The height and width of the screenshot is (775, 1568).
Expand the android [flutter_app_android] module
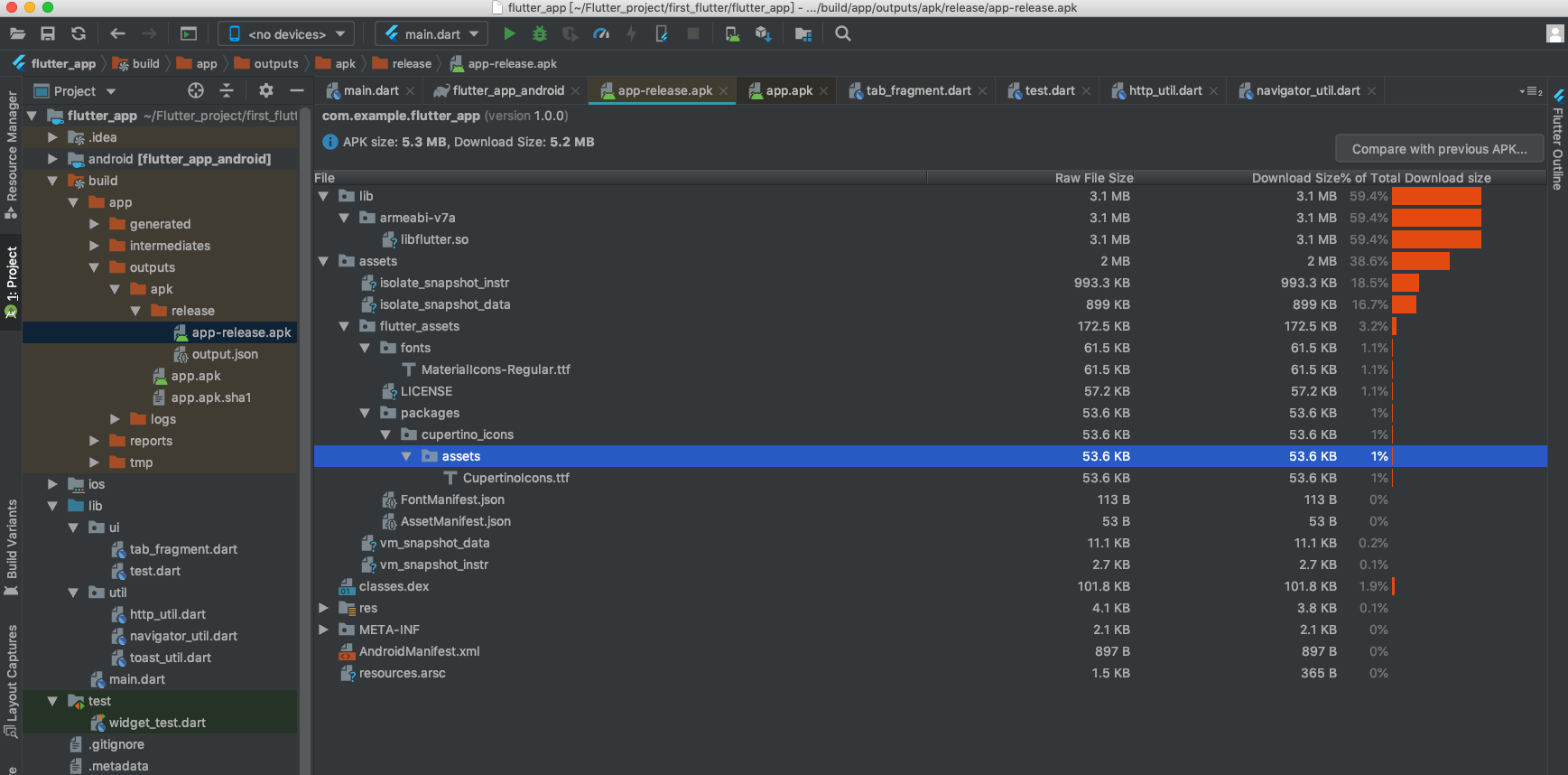tap(52, 159)
